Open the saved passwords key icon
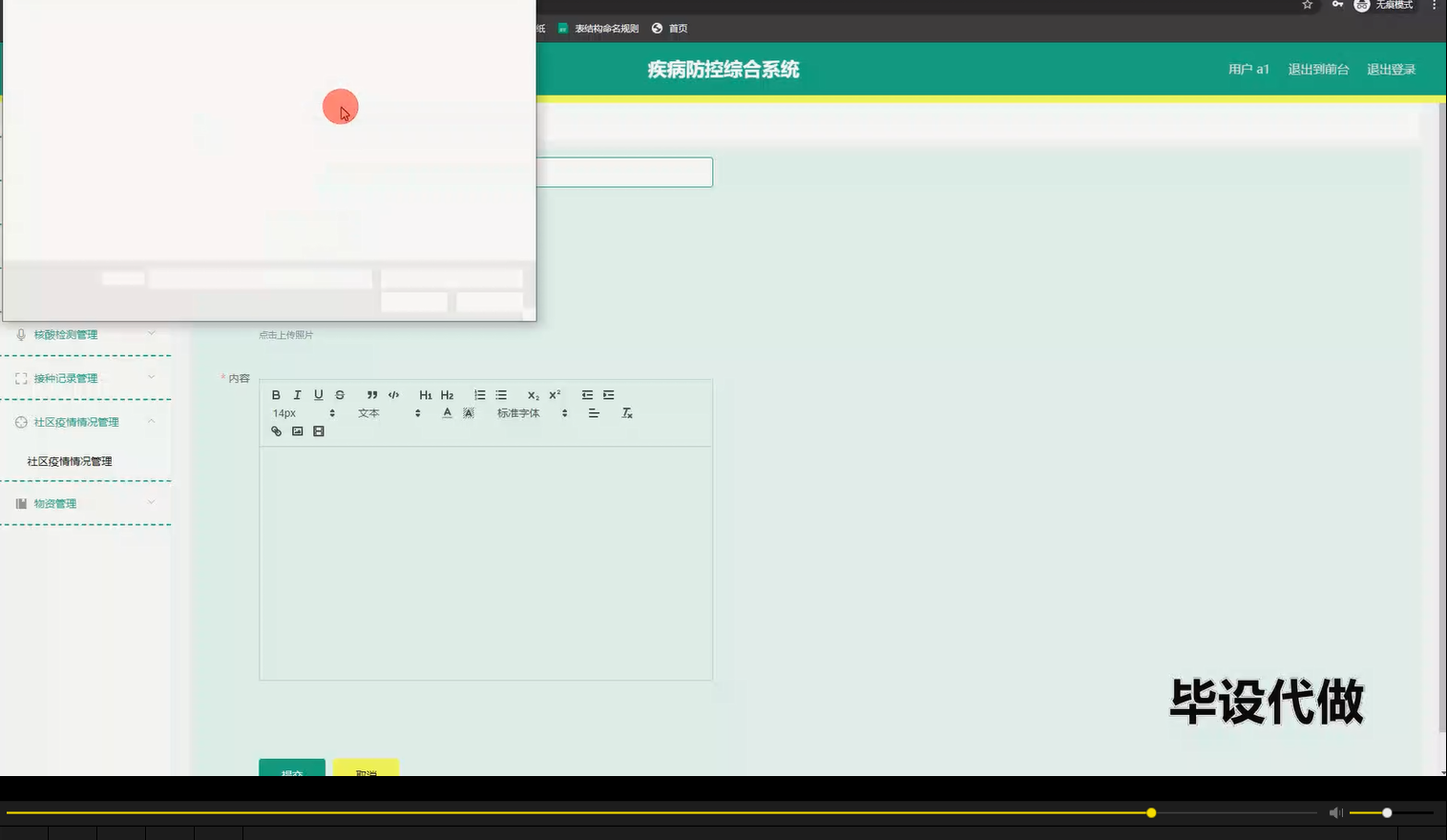1447x840 pixels. tap(1337, 5)
